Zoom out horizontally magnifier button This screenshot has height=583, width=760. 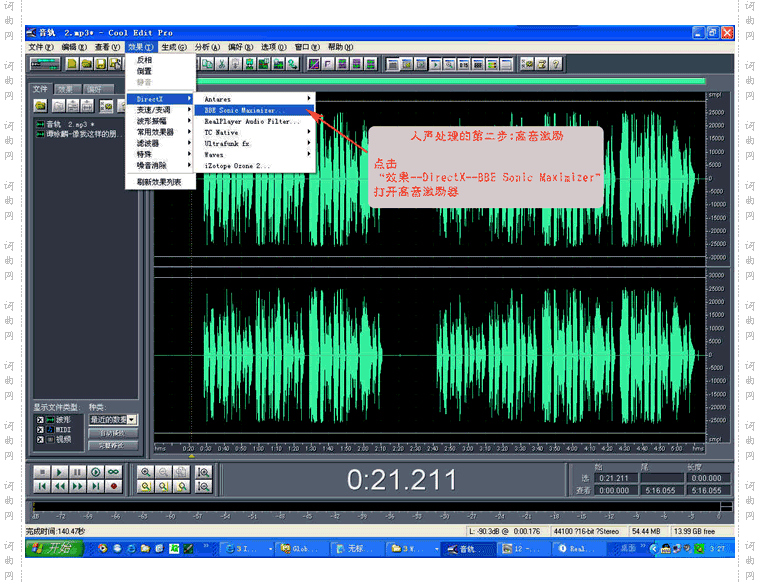(x=163, y=472)
